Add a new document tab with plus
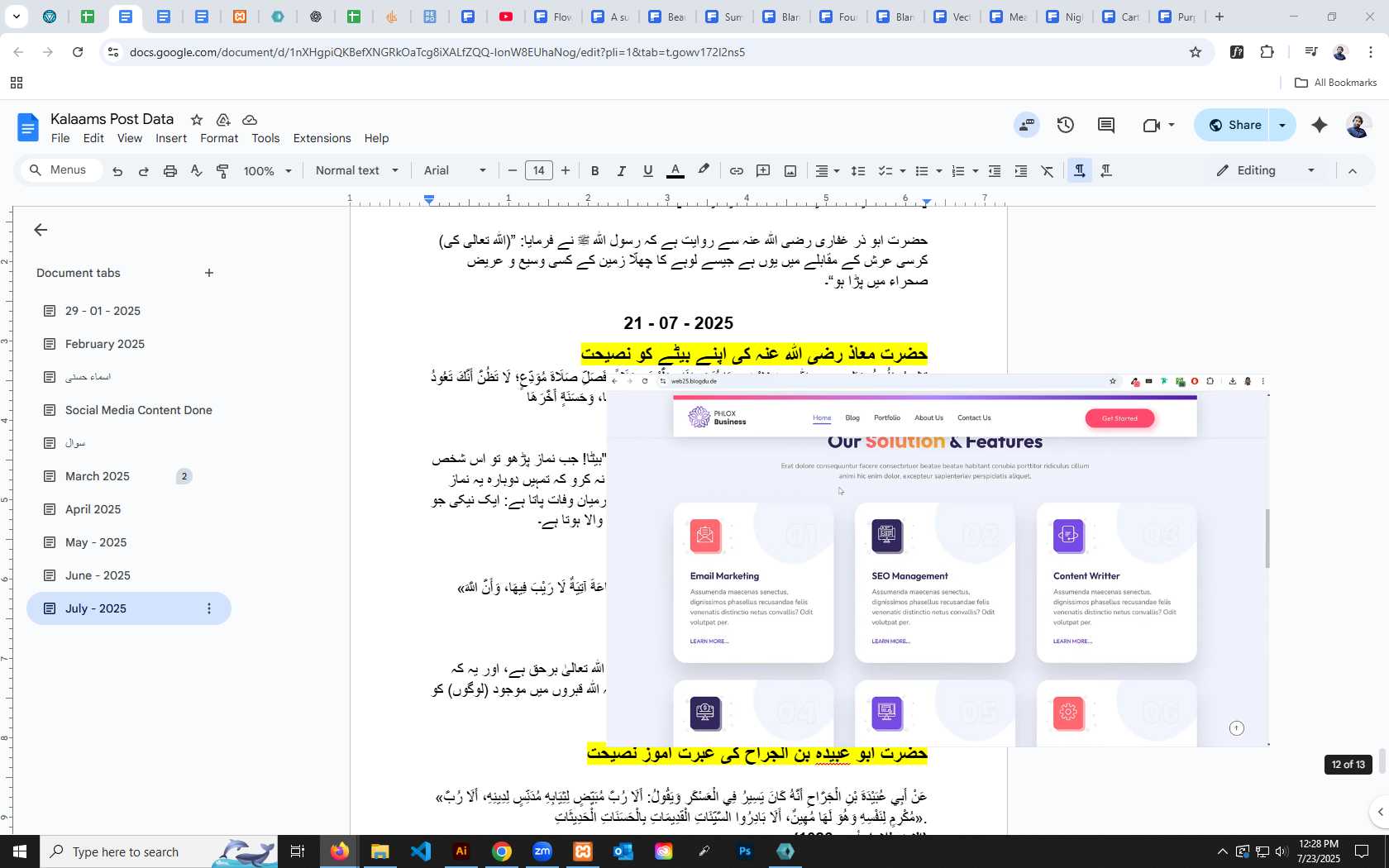 pyautogui.click(x=209, y=273)
